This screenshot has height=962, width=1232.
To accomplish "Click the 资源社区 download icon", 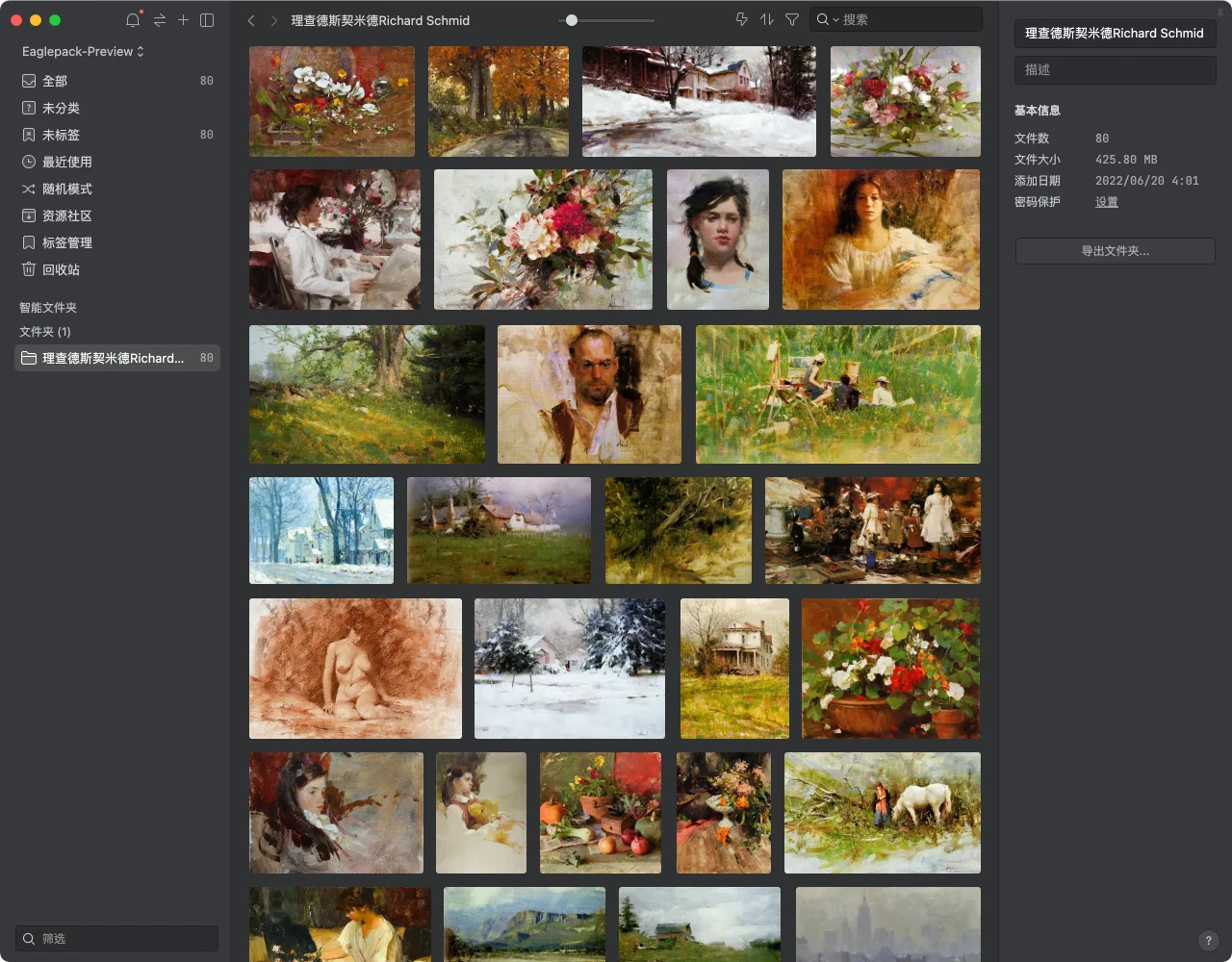I will click(29, 215).
